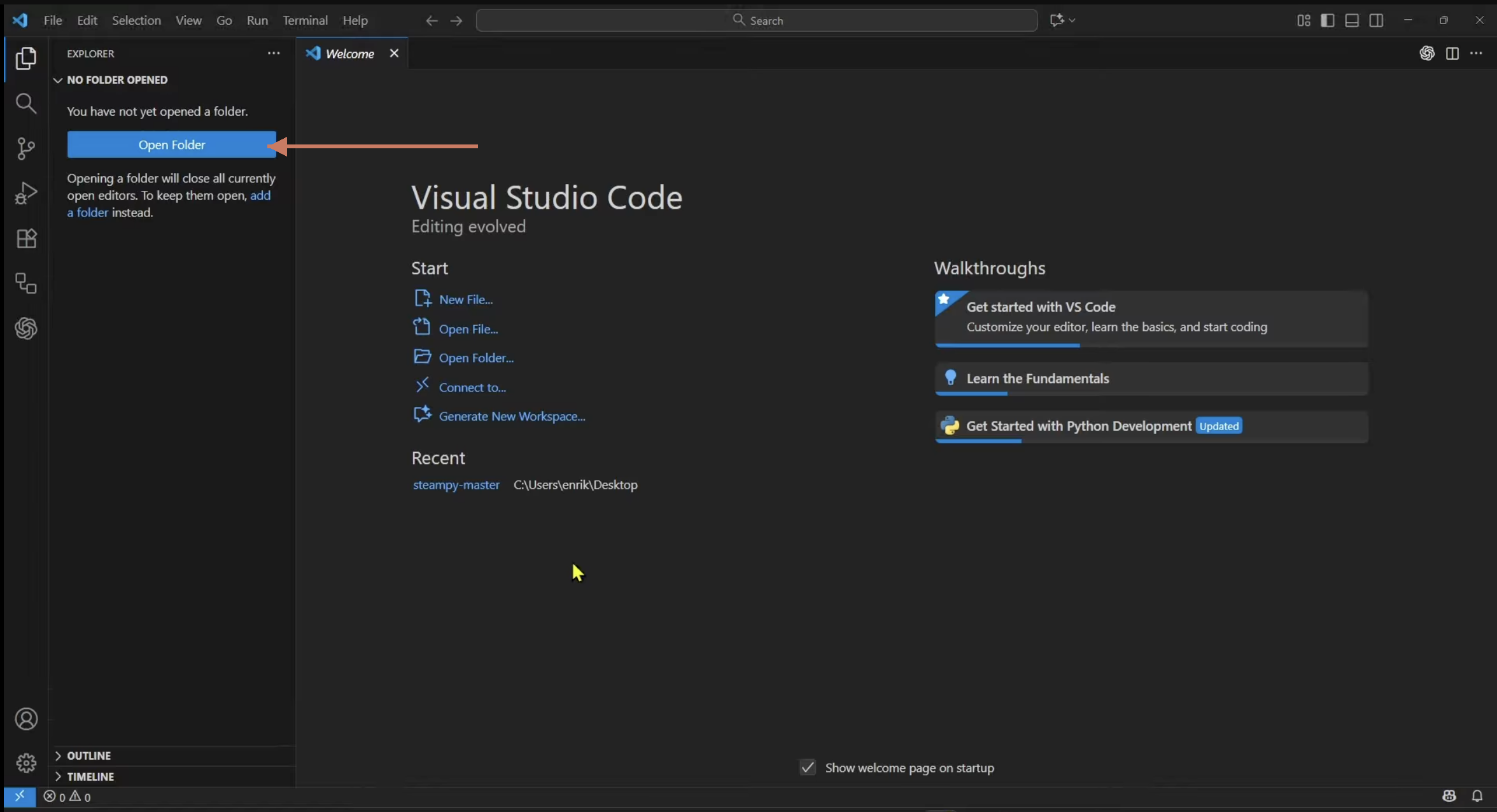
Task: Open the Customize Layout icon
Action: click(1304, 20)
